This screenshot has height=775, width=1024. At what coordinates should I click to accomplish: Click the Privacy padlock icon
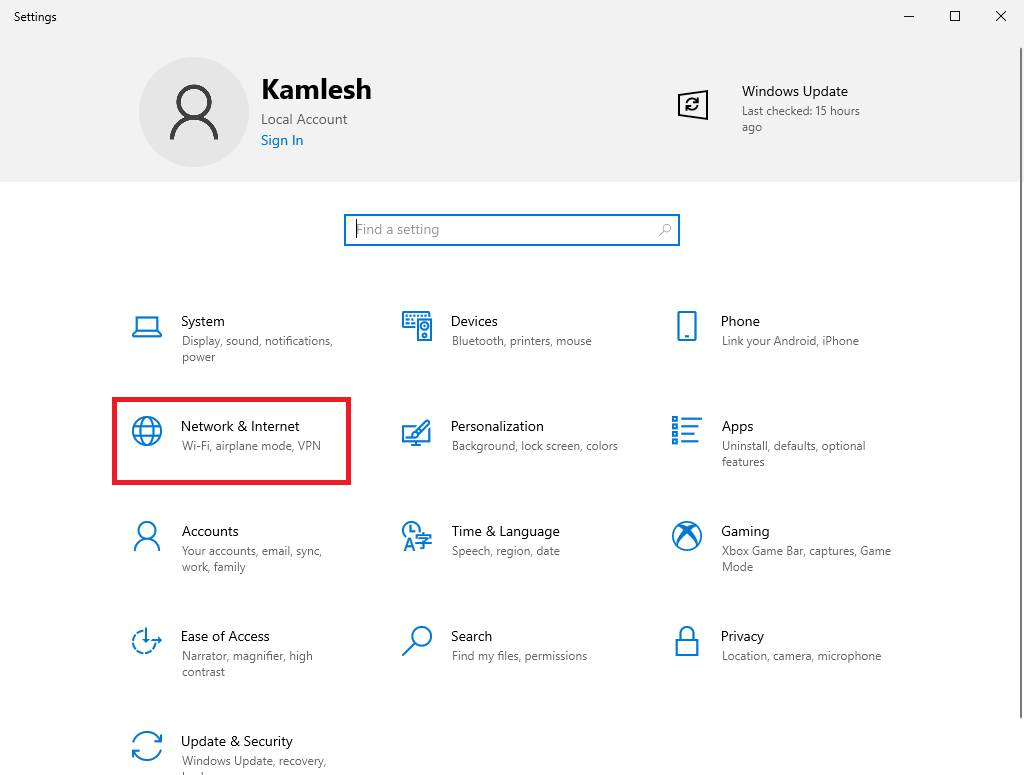click(686, 641)
